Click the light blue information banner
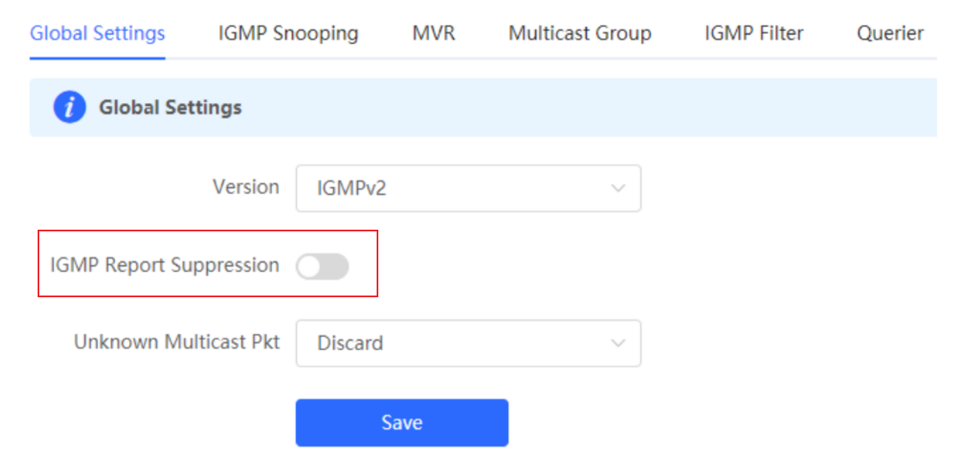The width and height of the screenshot is (970, 457). click(483, 108)
